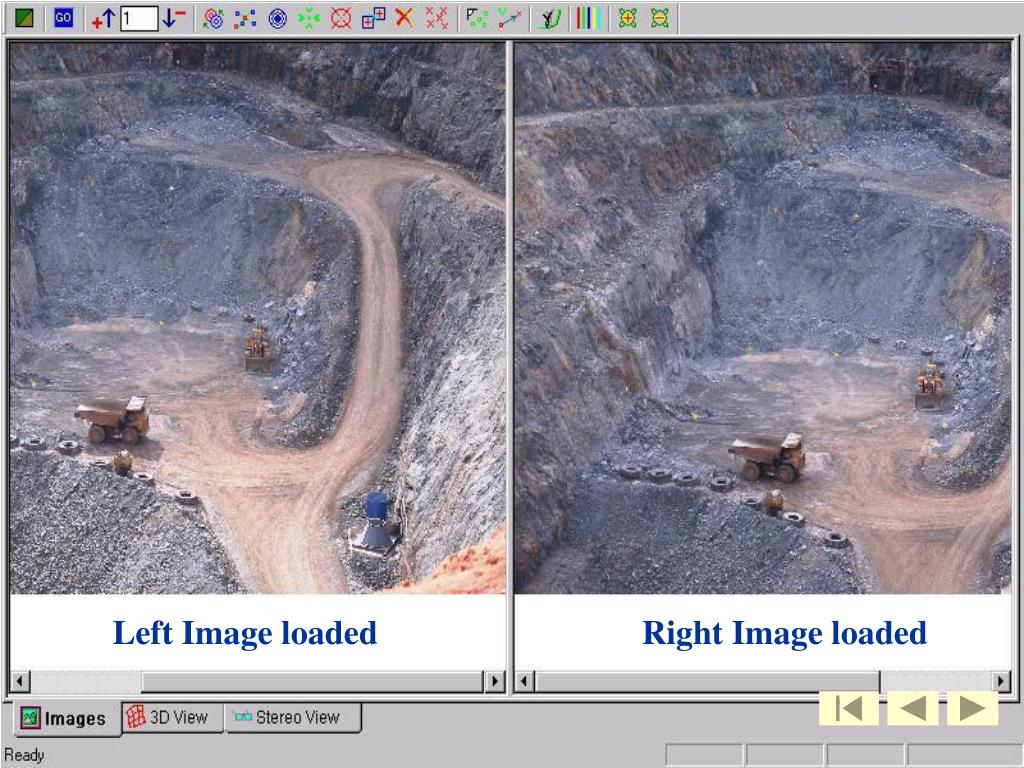Viewport: 1024px width, 768px height.
Task: Click the blue and red plus squares icon
Action: (374, 18)
